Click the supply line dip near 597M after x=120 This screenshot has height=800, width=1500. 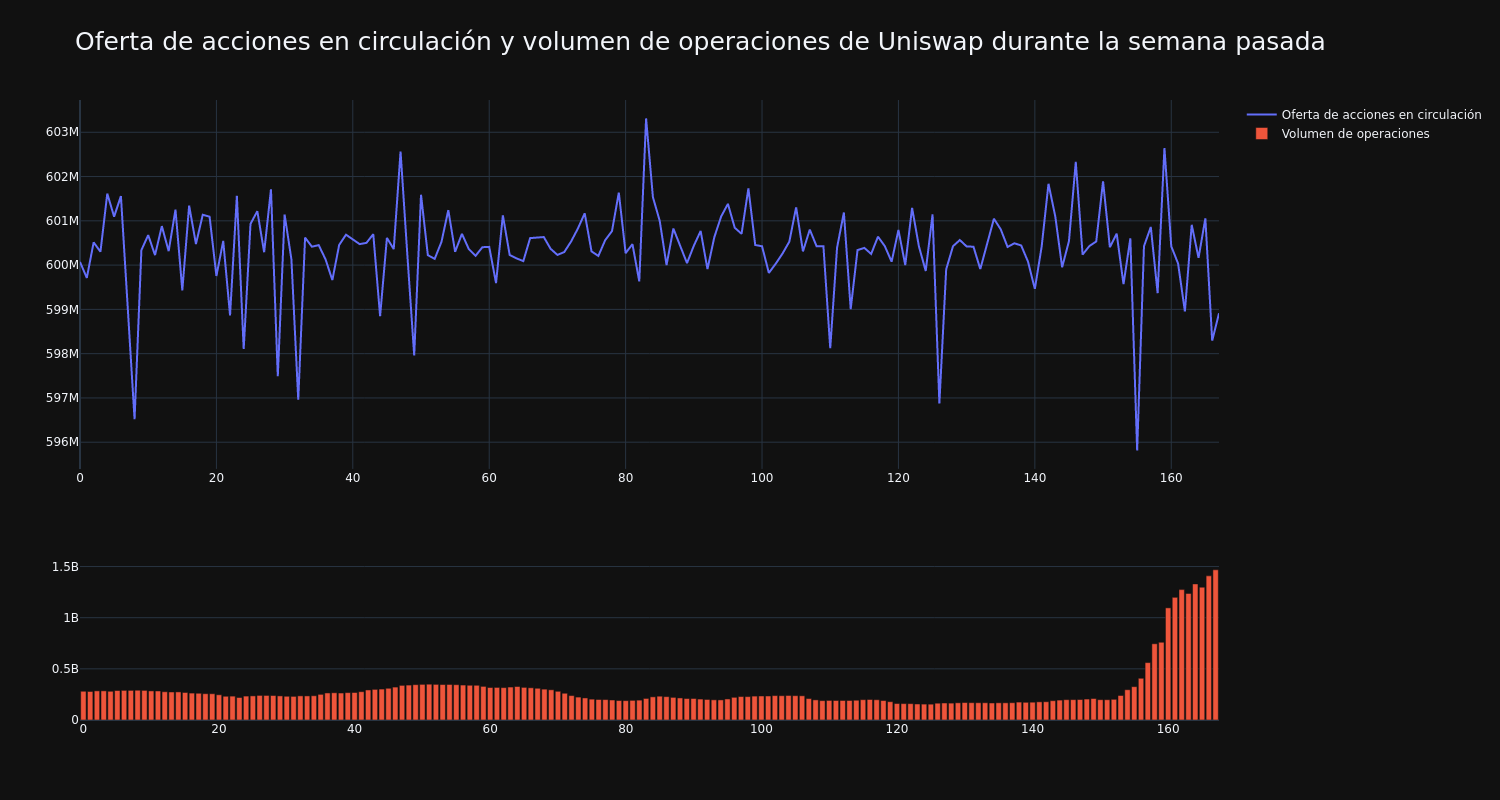click(939, 402)
